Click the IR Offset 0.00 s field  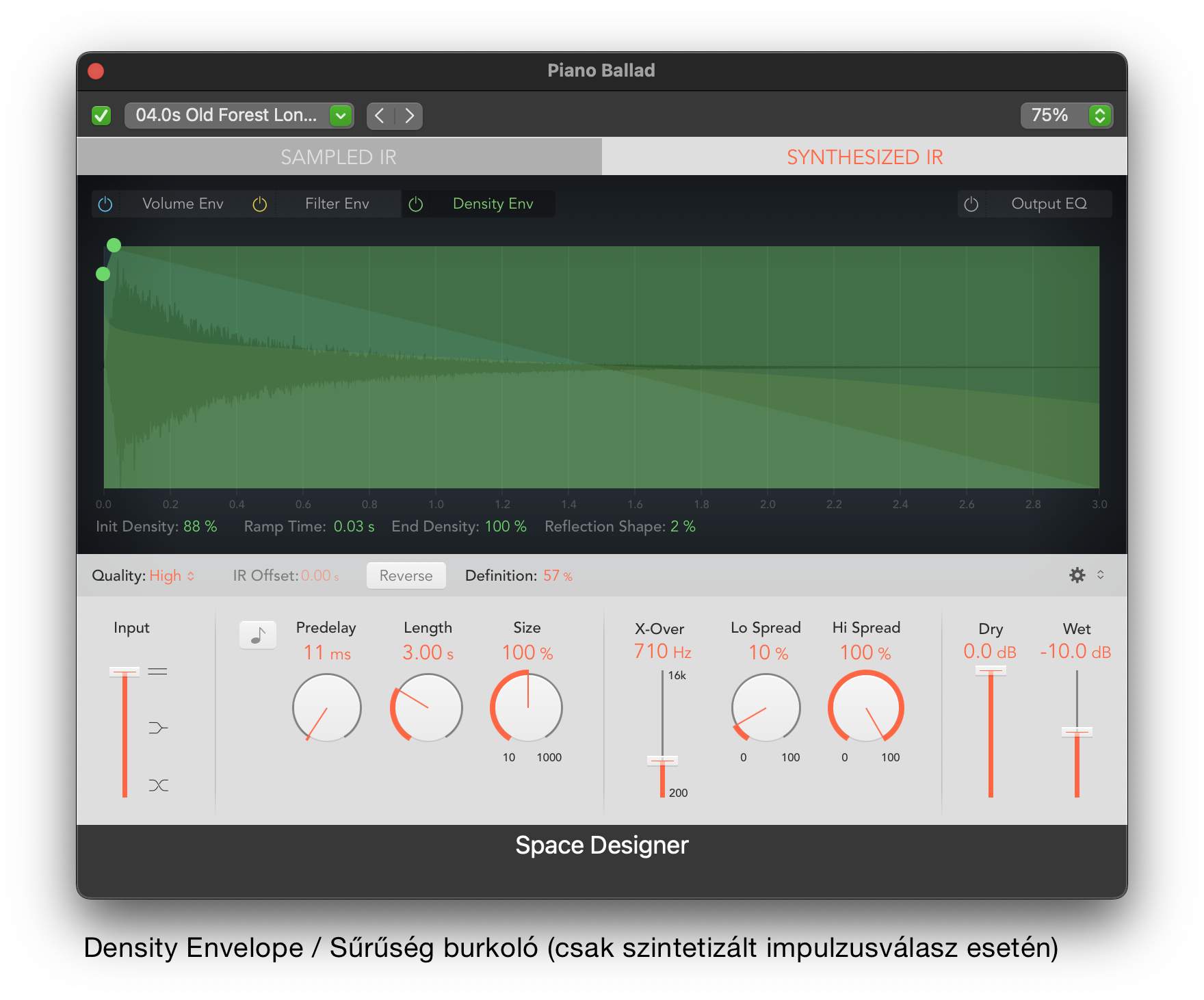pos(320,576)
